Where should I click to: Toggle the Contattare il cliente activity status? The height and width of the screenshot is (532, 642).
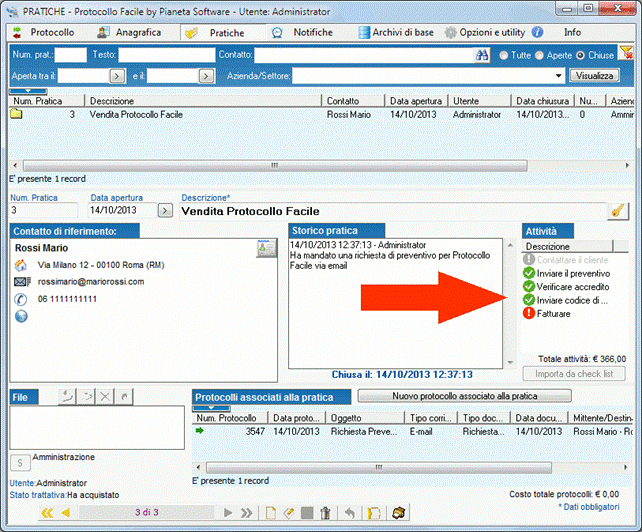click(529, 259)
